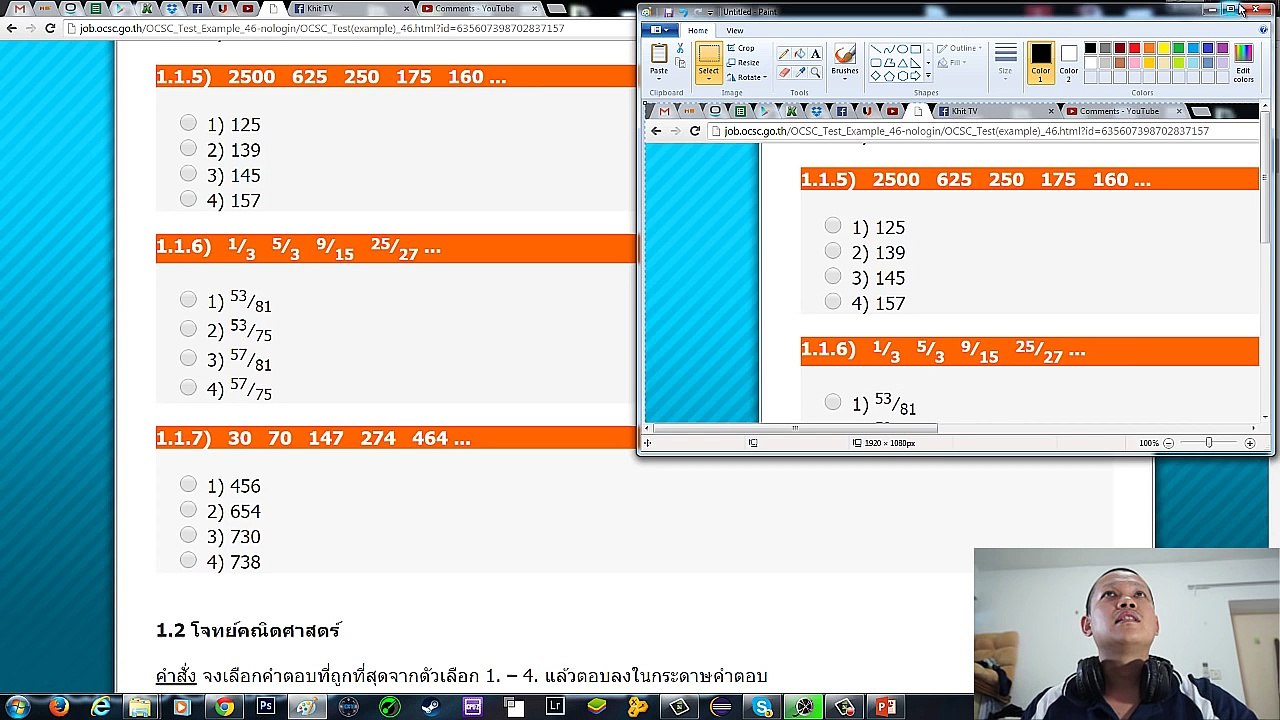Save the Paint file with the floppy icon
The width and height of the screenshot is (1280, 720).
point(668,12)
